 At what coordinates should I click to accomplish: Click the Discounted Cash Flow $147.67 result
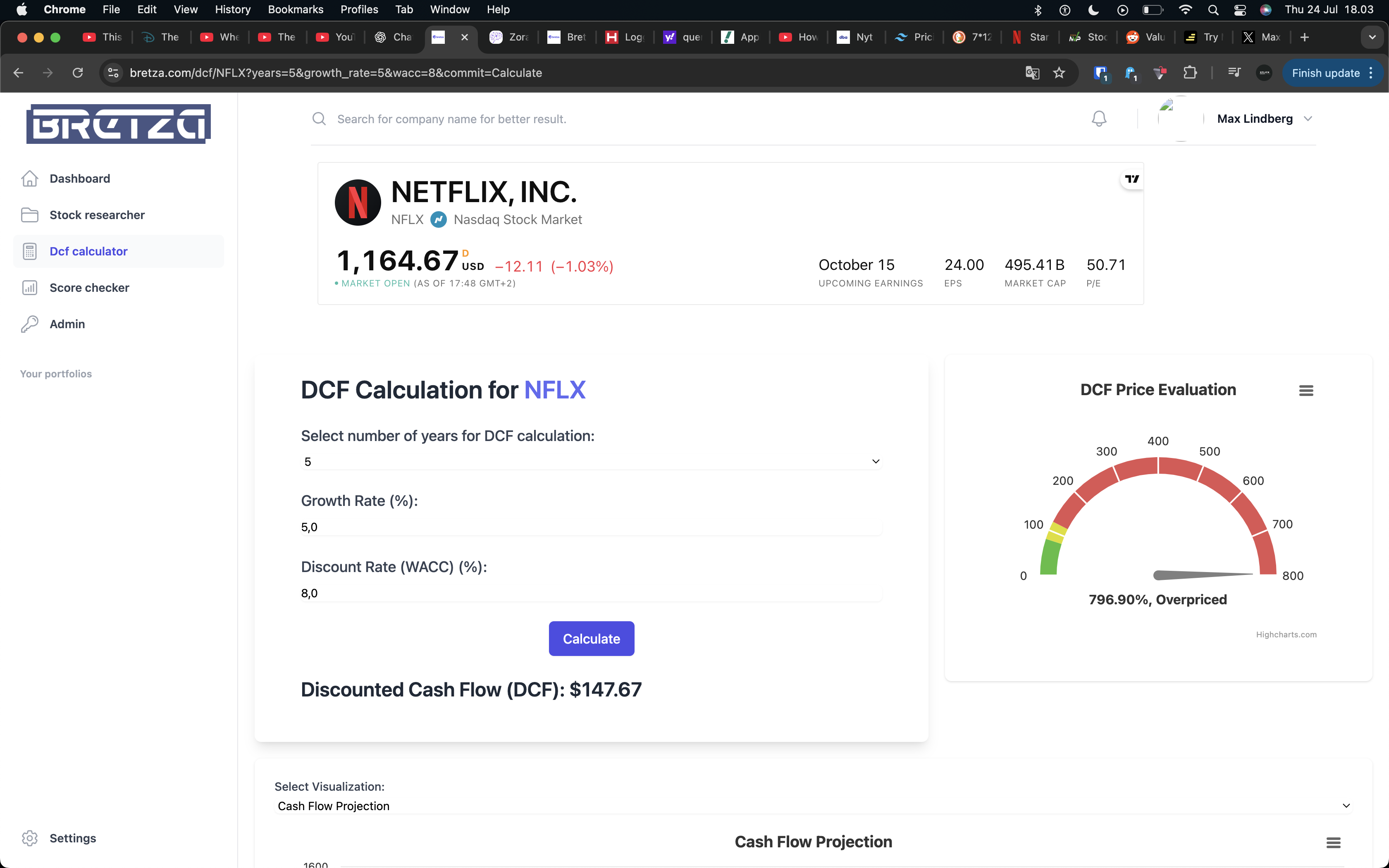point(471,689)
